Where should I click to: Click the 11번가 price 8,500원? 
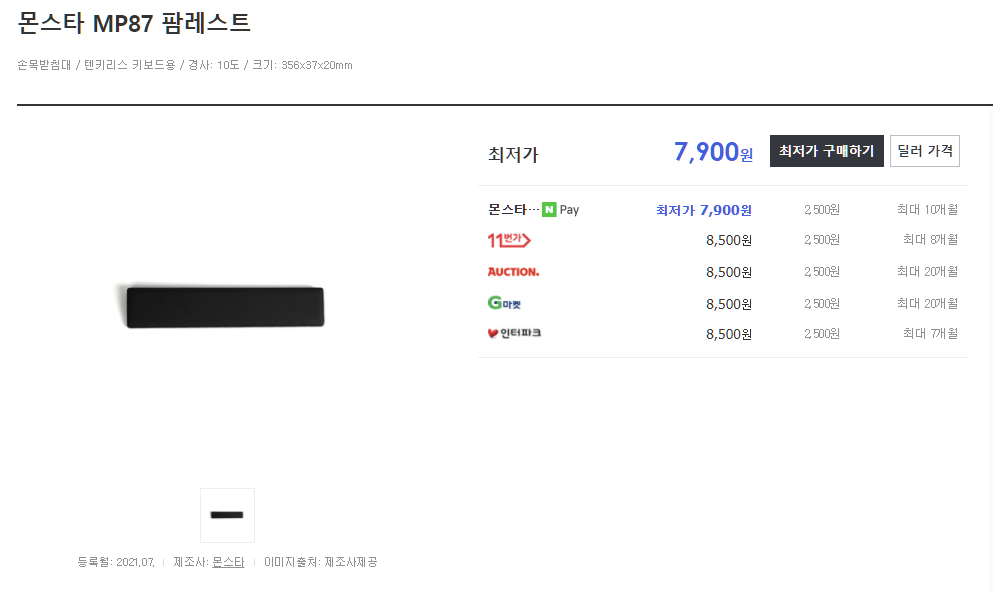pos(729,241)
